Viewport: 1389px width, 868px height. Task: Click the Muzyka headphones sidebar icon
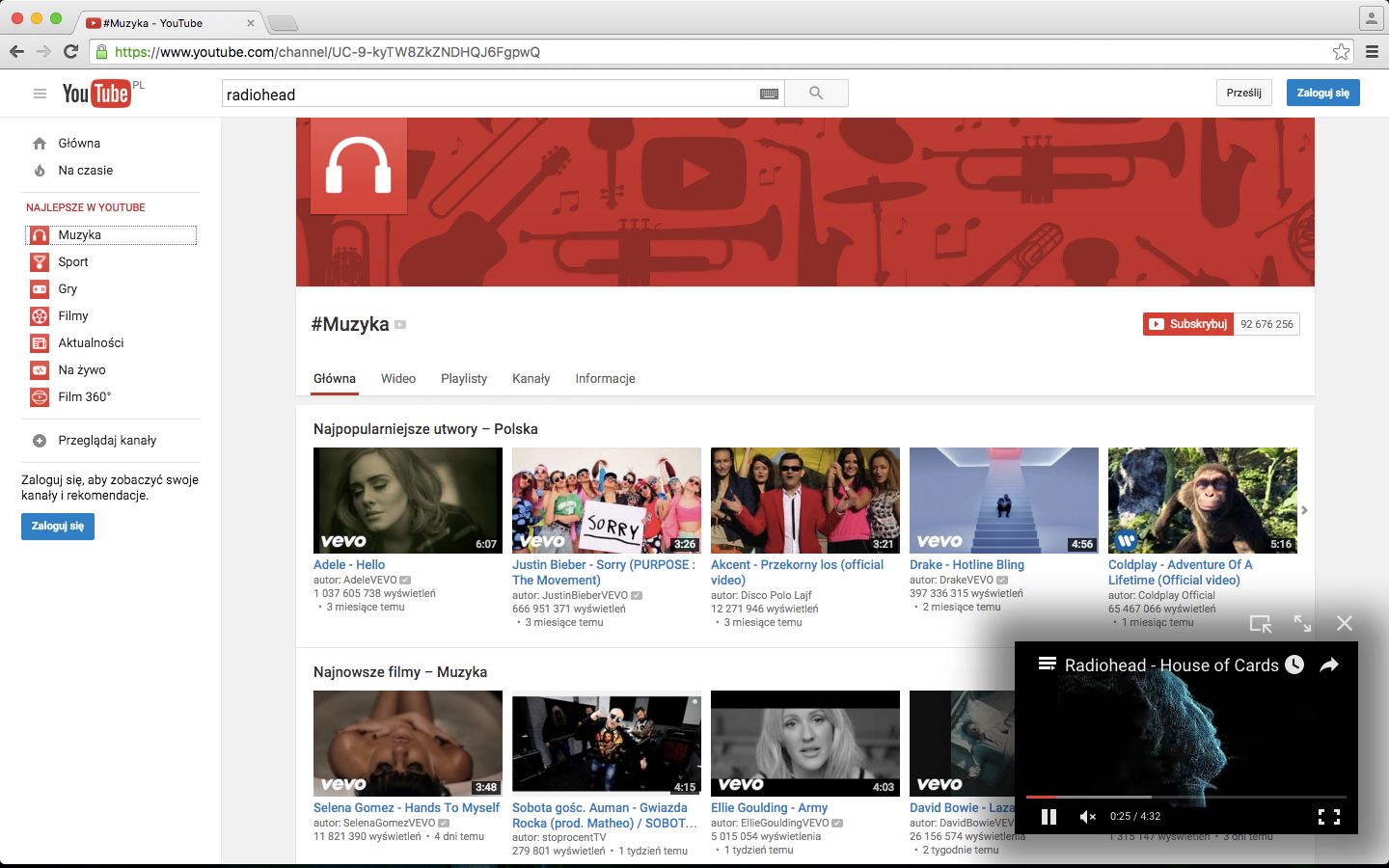[x=40, y=235]
